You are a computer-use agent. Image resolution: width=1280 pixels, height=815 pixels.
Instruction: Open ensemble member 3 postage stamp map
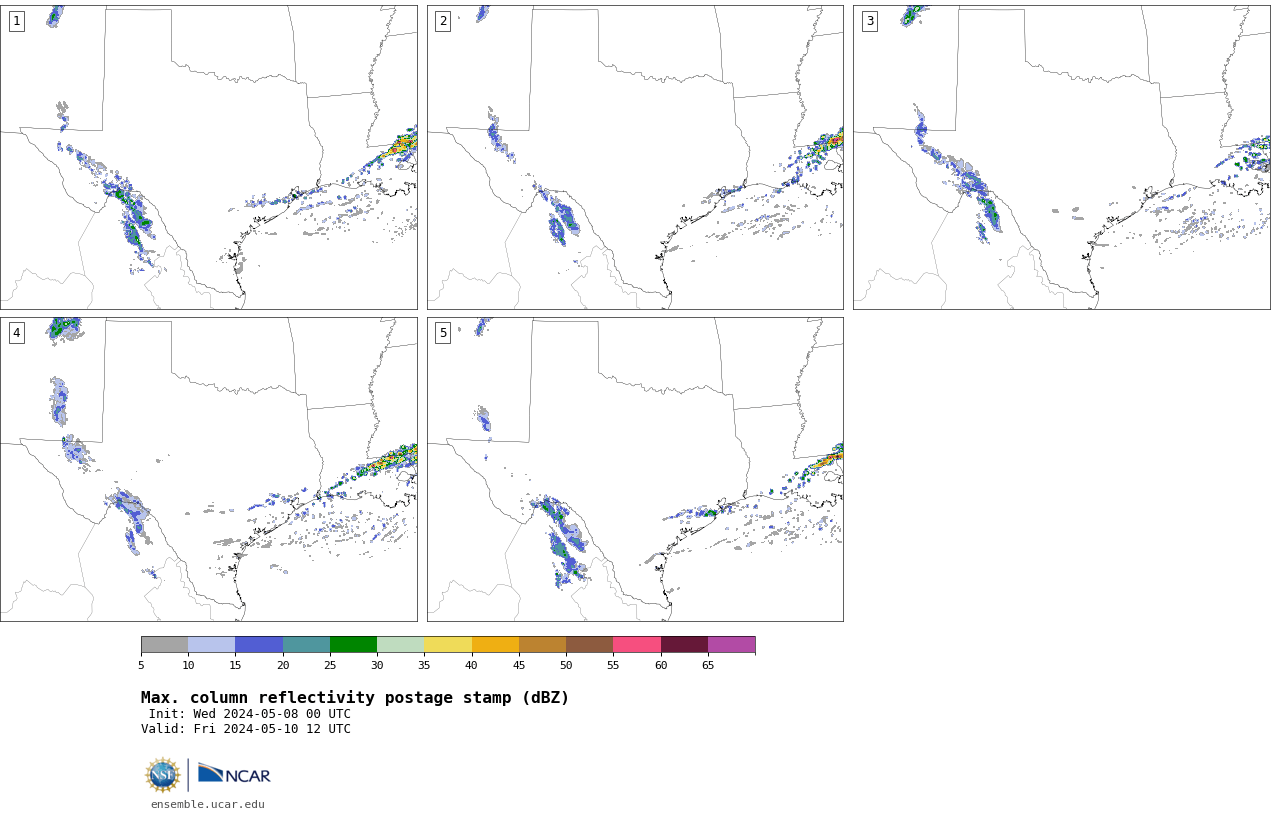1062,157
